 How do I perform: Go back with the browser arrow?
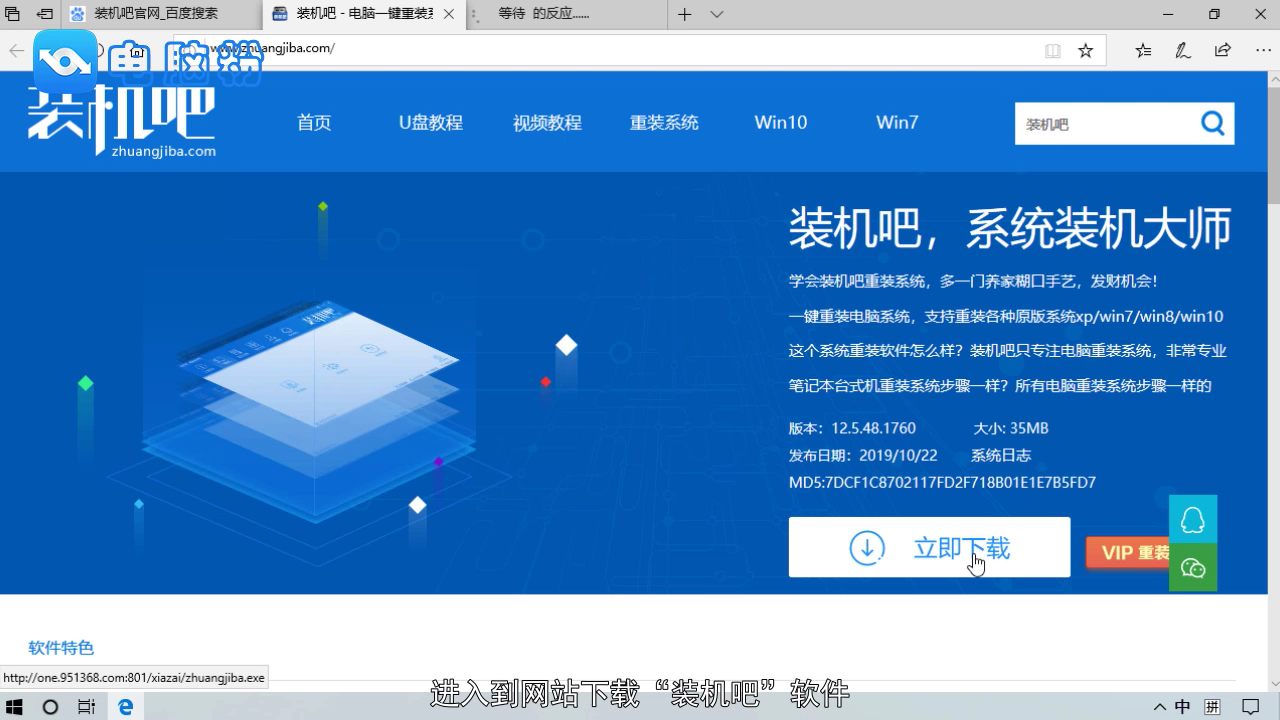pos(16,50)
